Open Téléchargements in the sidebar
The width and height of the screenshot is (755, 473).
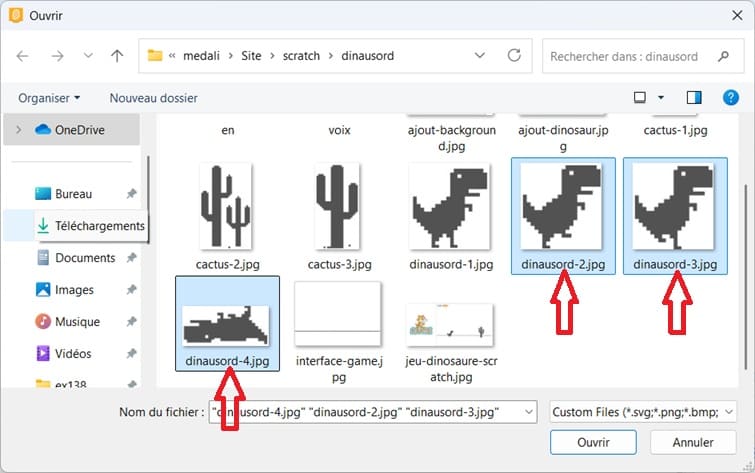click(91, 225)
